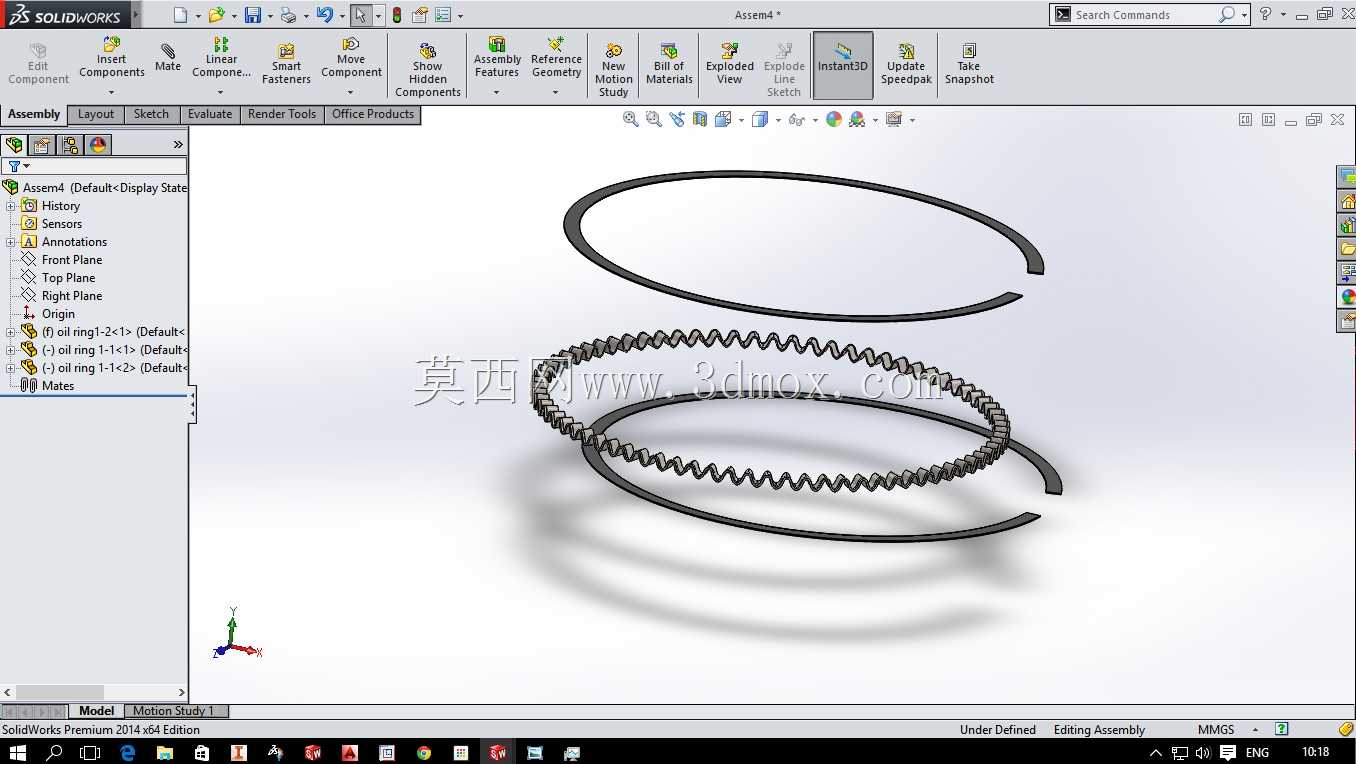This screenshot has width=1356, height=764.
Task: Expand the History tree node
Action: (11, 206)
